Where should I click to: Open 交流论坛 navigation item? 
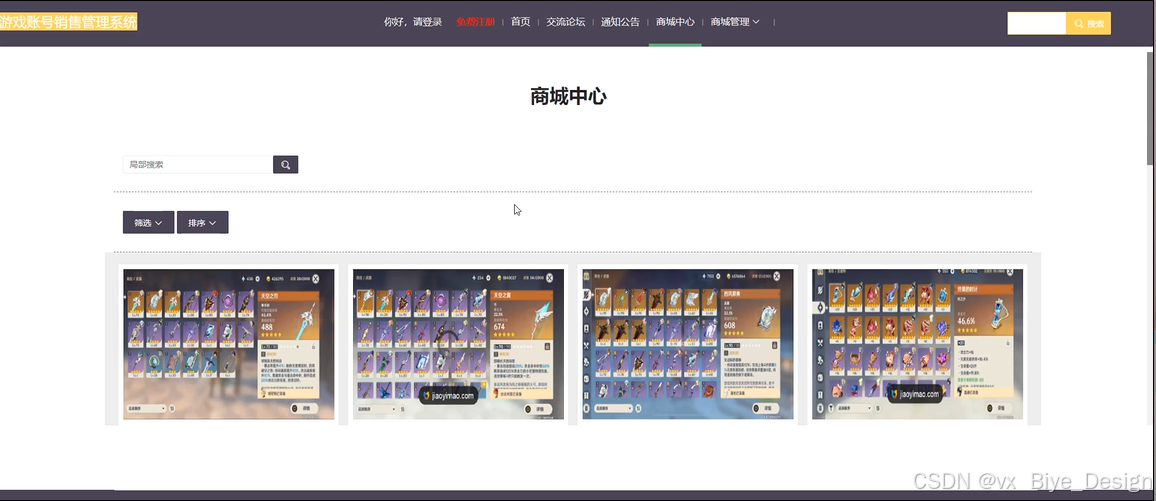tap(565, 22)
